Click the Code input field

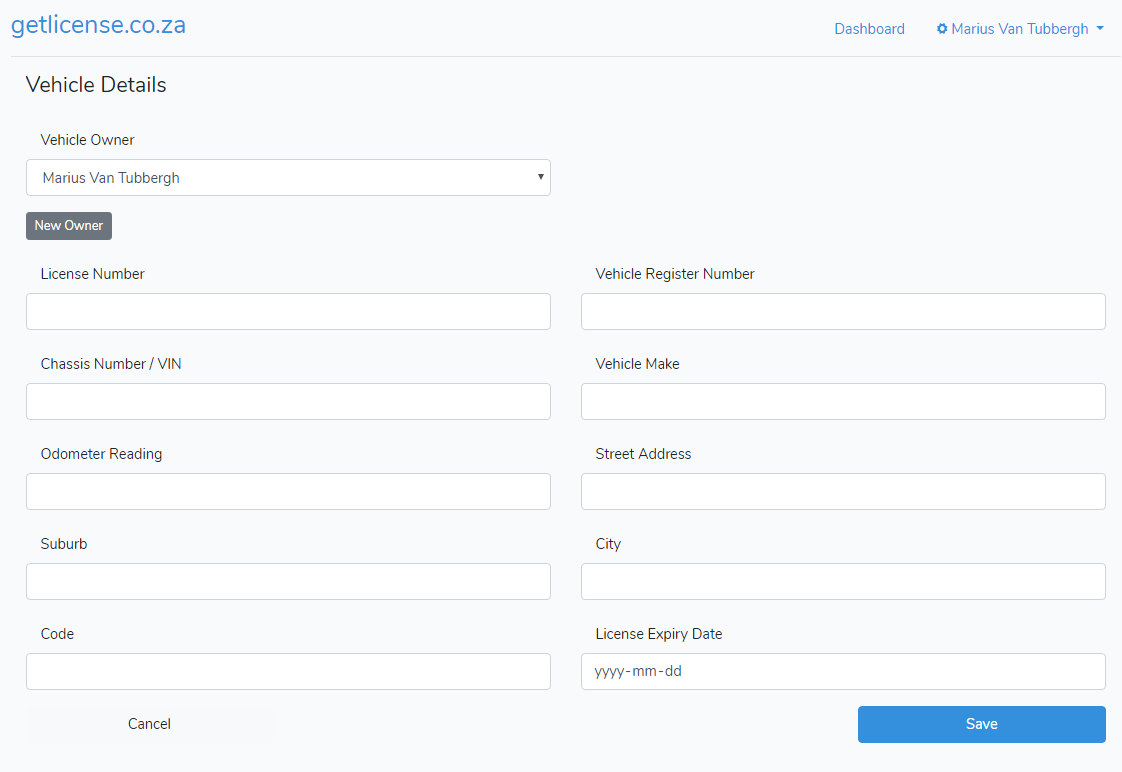288,671
